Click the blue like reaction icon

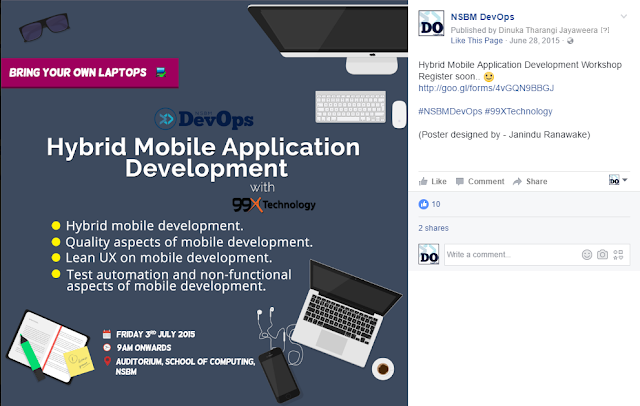click(x=424, y=204)
